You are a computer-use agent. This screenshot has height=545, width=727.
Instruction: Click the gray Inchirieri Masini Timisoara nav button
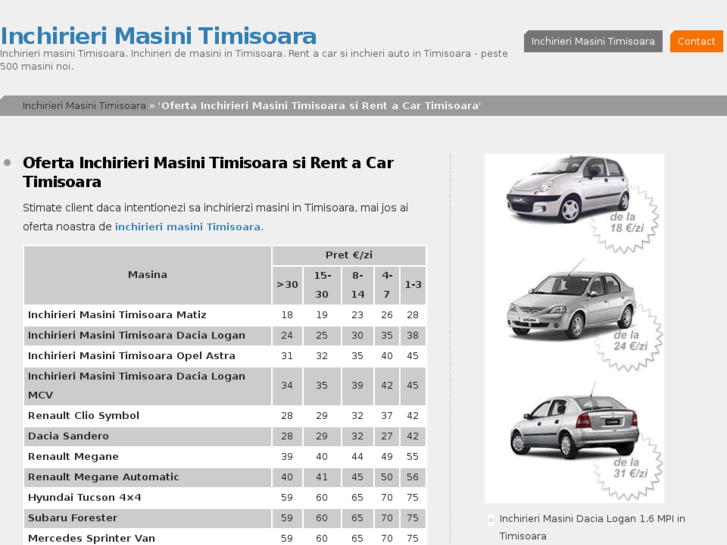593,41
